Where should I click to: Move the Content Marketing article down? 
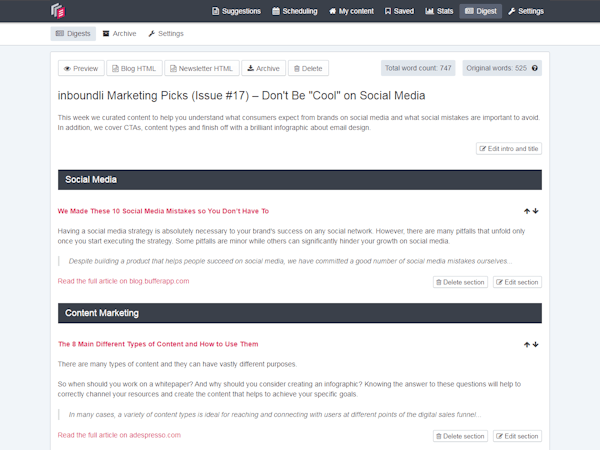click(536, 344)
